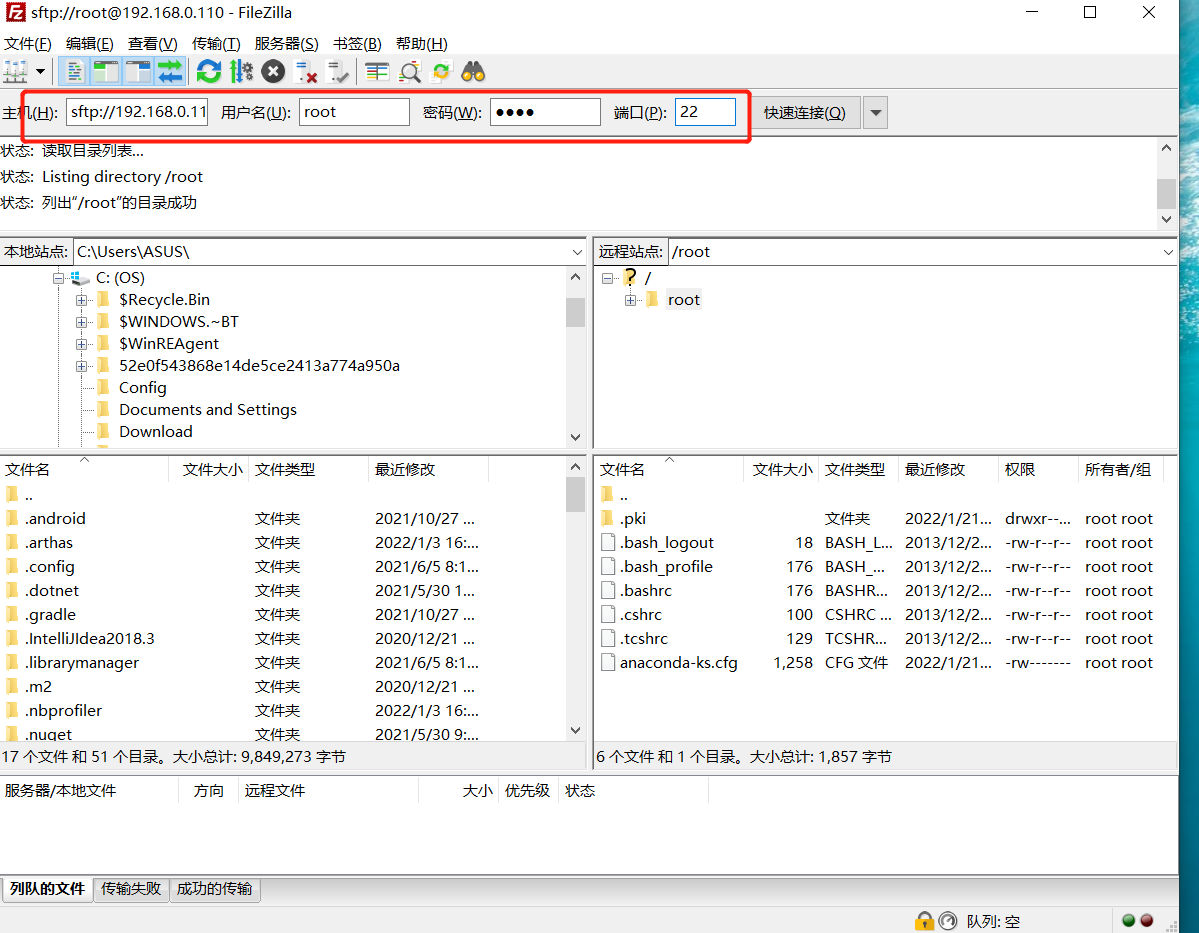Viewport: 1199px width, 933px height.
Task: Sort remote list by 文件类型 column
Action: click(x=858, y=470)
